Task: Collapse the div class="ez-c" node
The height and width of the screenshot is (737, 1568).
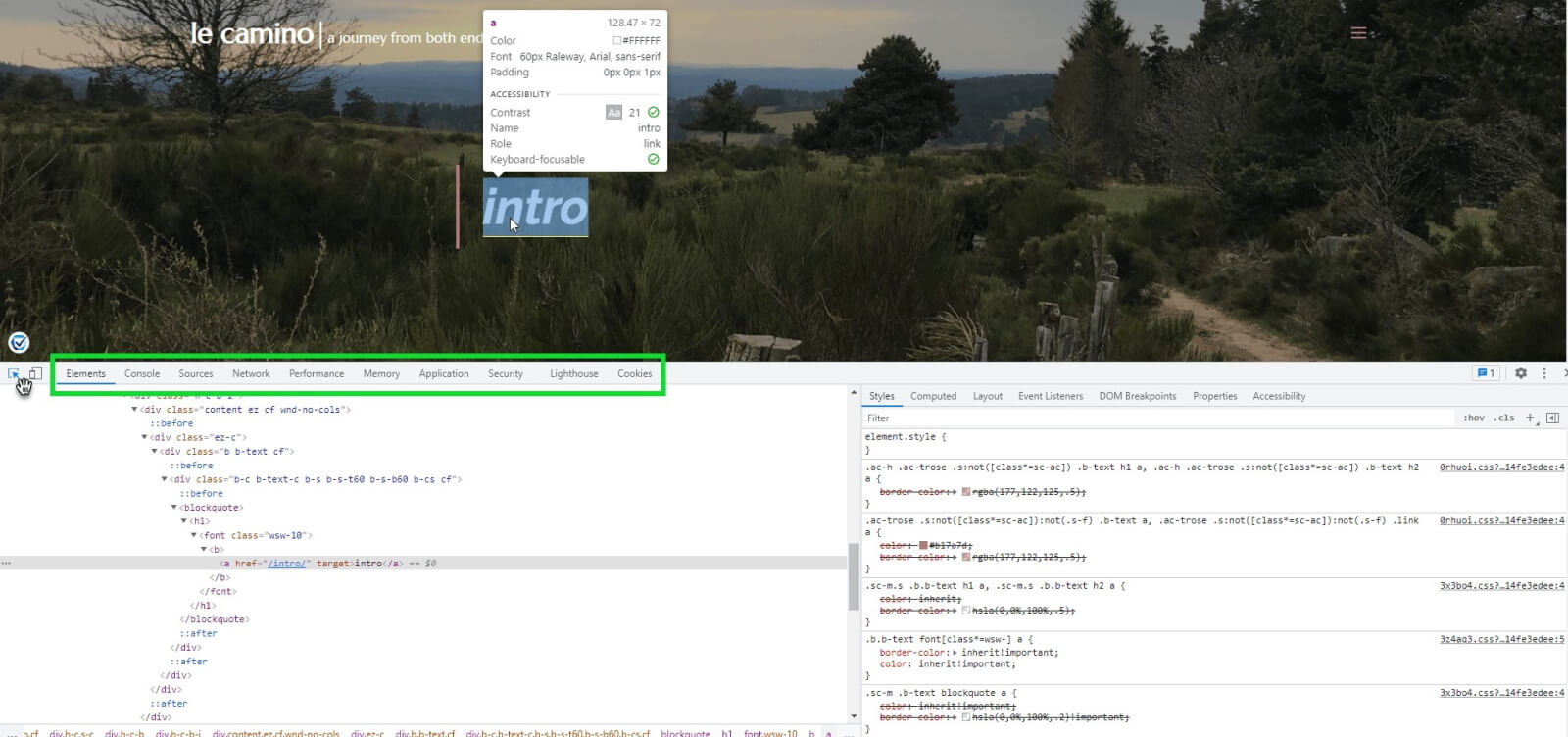Action: click(144, 437)
